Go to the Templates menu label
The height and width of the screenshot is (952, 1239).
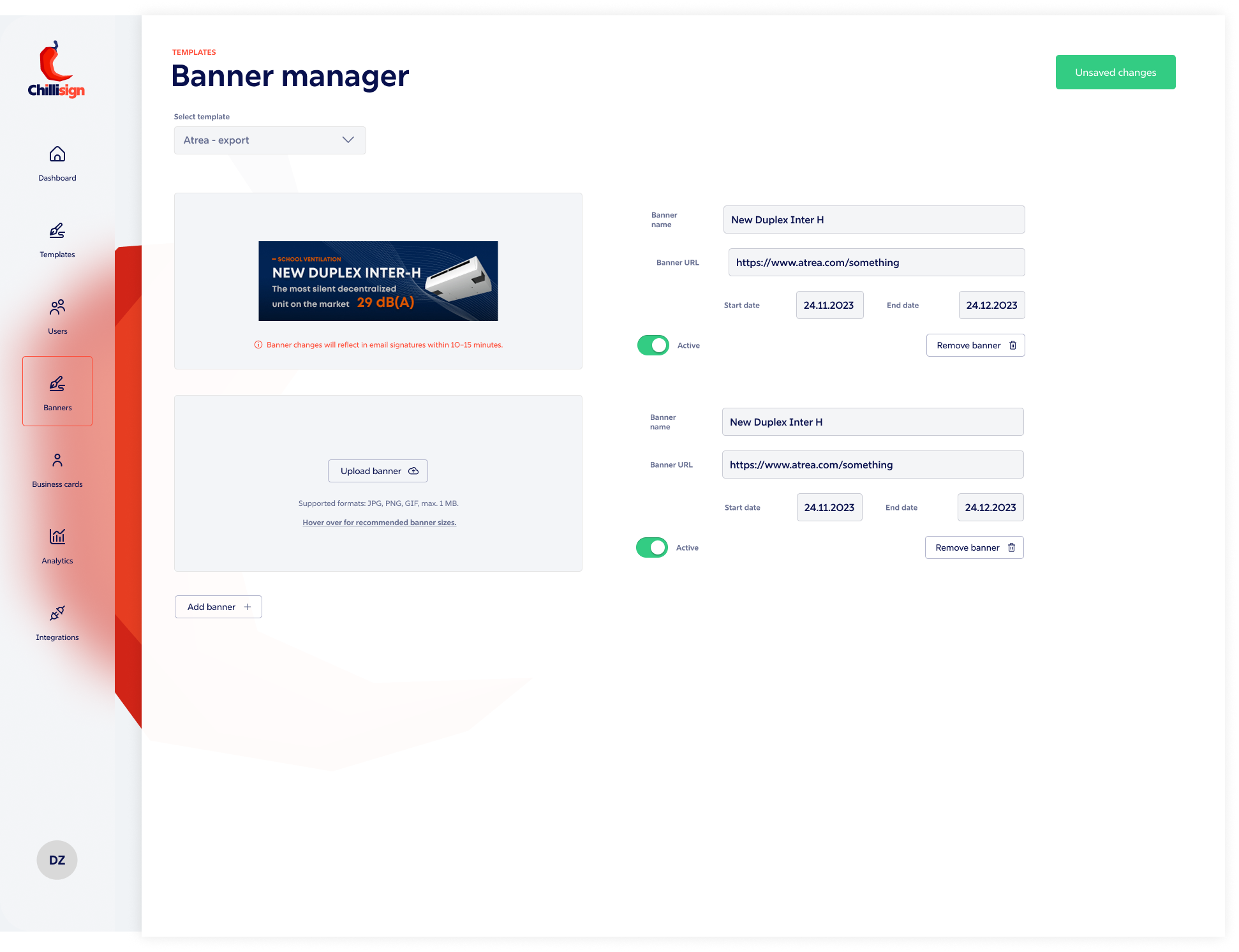pos(57,255)
